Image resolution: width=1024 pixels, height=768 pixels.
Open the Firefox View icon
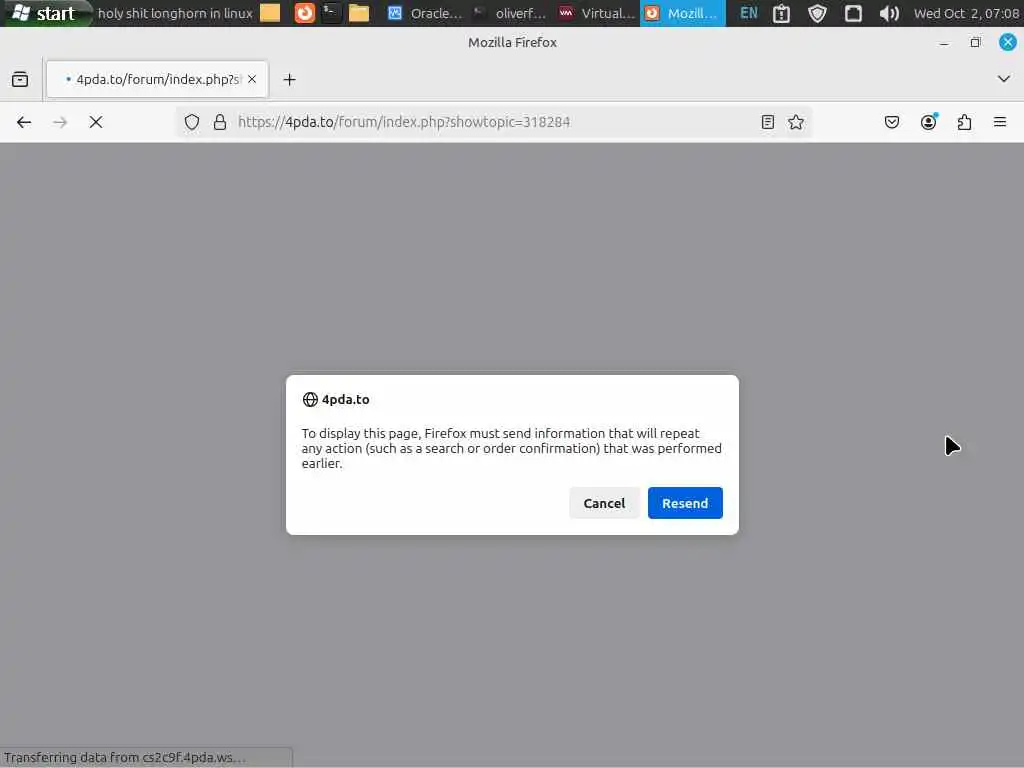tap(20, 80)
